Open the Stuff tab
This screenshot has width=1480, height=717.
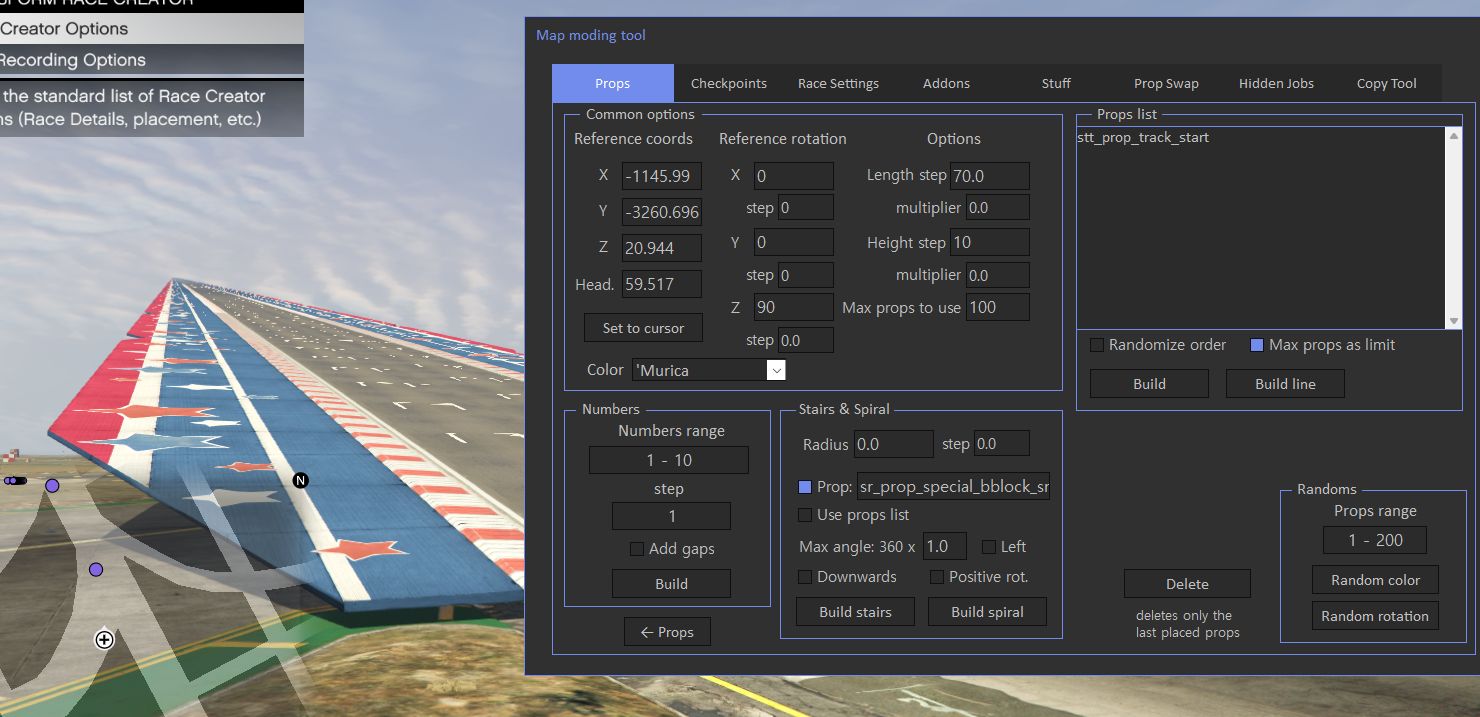(1056, 83)
